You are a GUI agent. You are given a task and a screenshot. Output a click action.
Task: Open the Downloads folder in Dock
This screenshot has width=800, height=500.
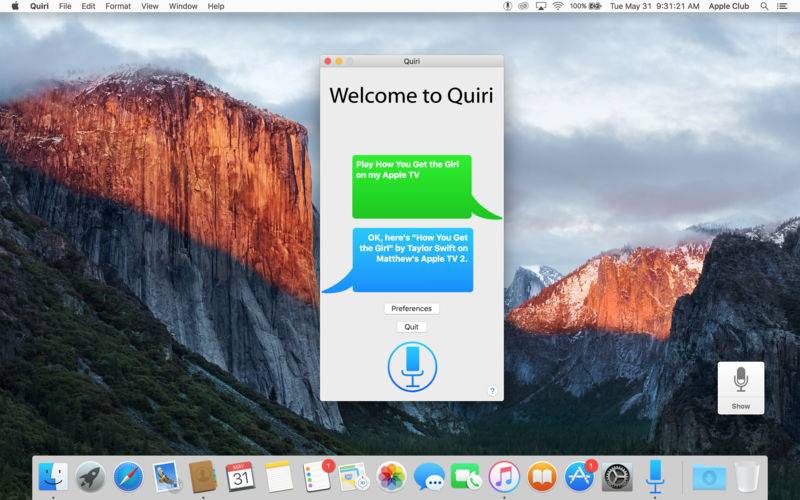pyautogui.click(x=709, y=478)
